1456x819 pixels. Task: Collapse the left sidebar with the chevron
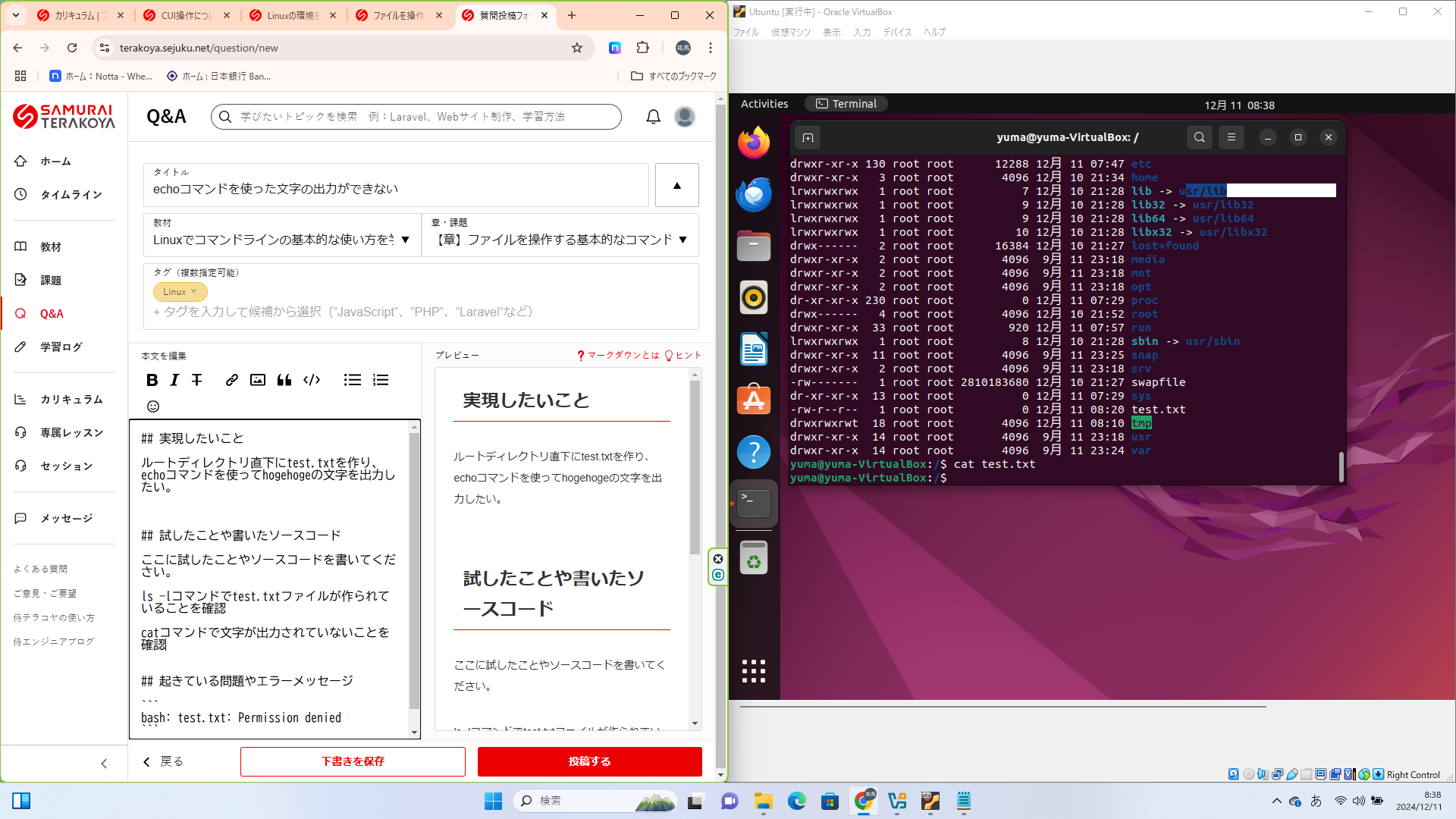pos(105,764)
